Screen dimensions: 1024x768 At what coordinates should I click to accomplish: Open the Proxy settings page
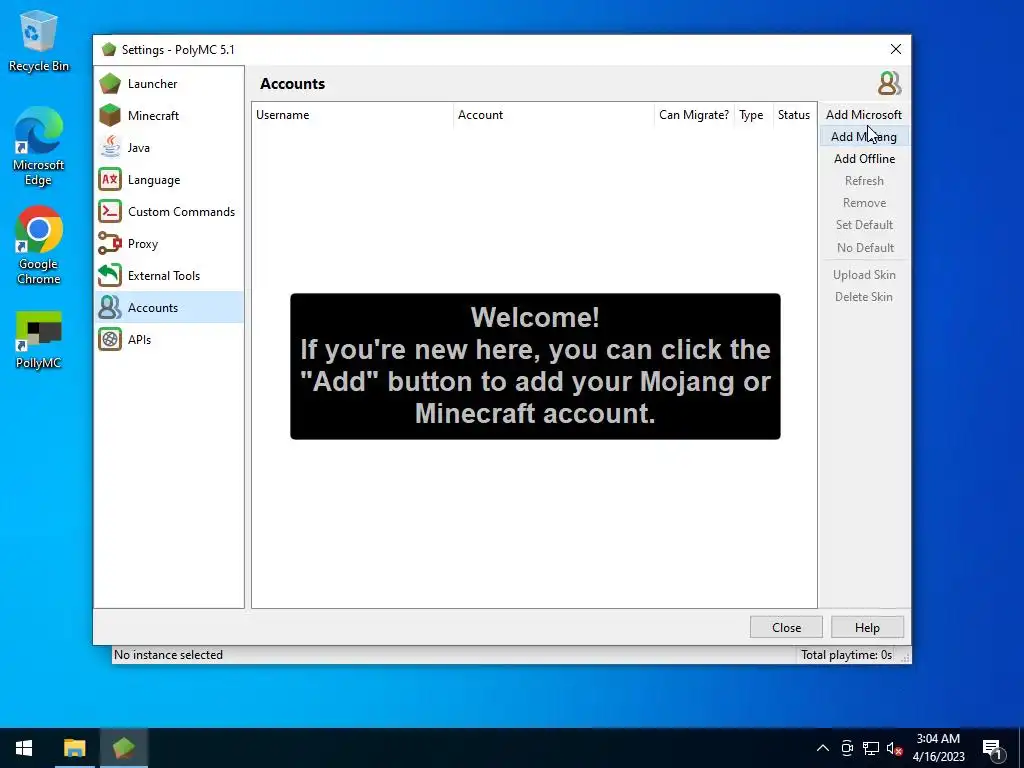pyautogui.click(x=169, y=244)
